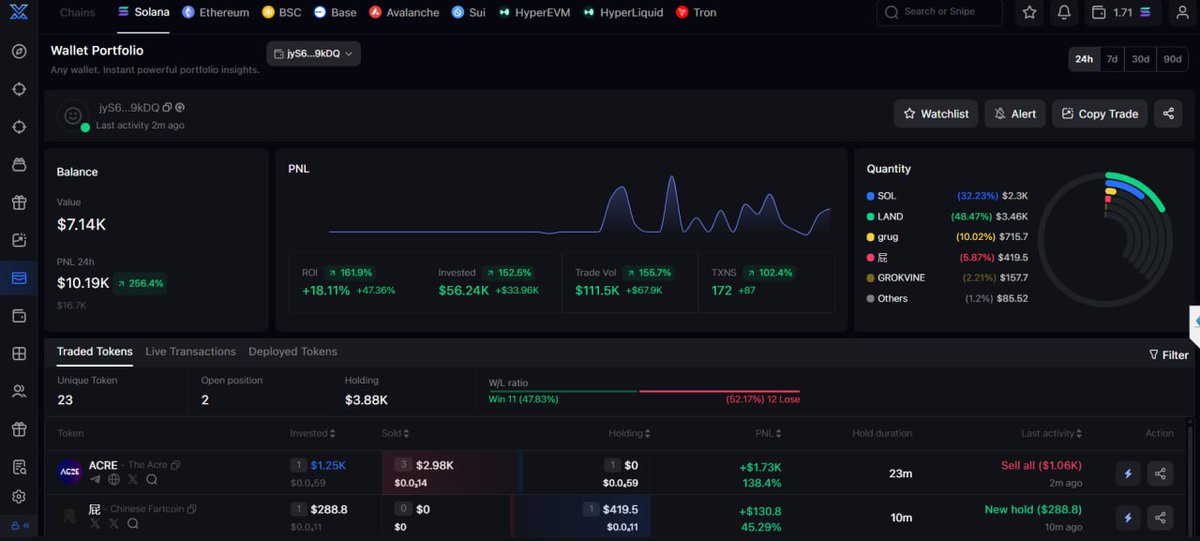Switch to the HyperEVM chain tab
The width and height of the screenshot is (1200, 541).
click(x=535, y=13)
